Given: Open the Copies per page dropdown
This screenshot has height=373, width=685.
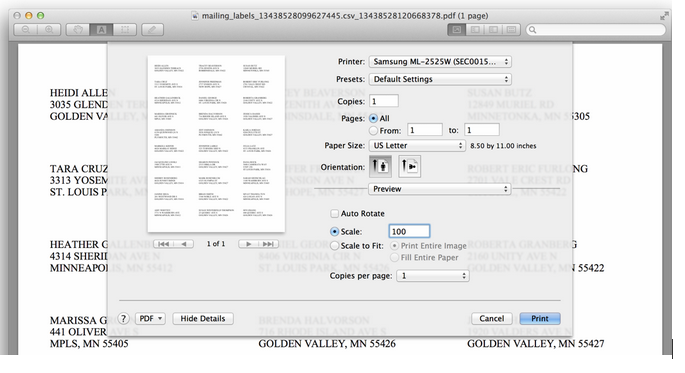Looking at the screenshot, I should point(432,276).
